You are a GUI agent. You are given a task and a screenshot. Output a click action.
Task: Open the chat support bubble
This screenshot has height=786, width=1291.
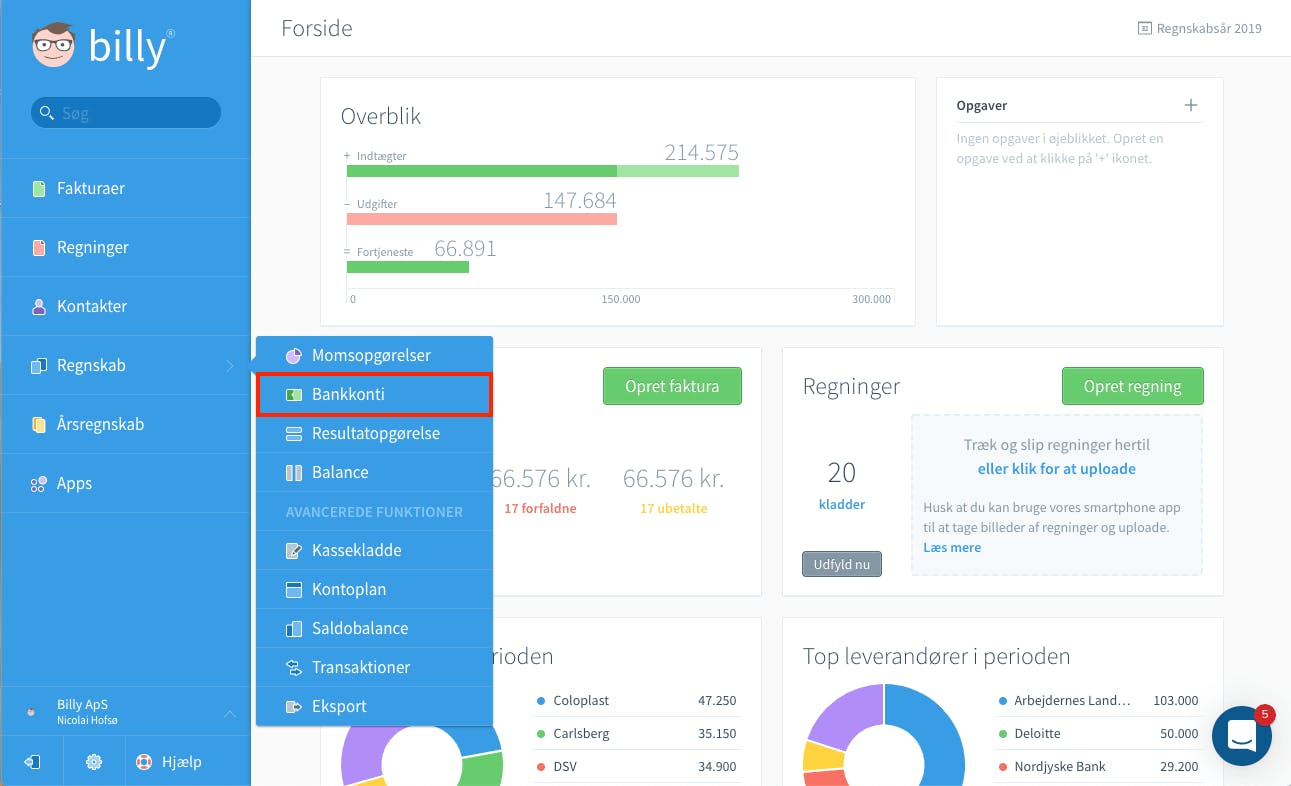[x=1242, y=736]
